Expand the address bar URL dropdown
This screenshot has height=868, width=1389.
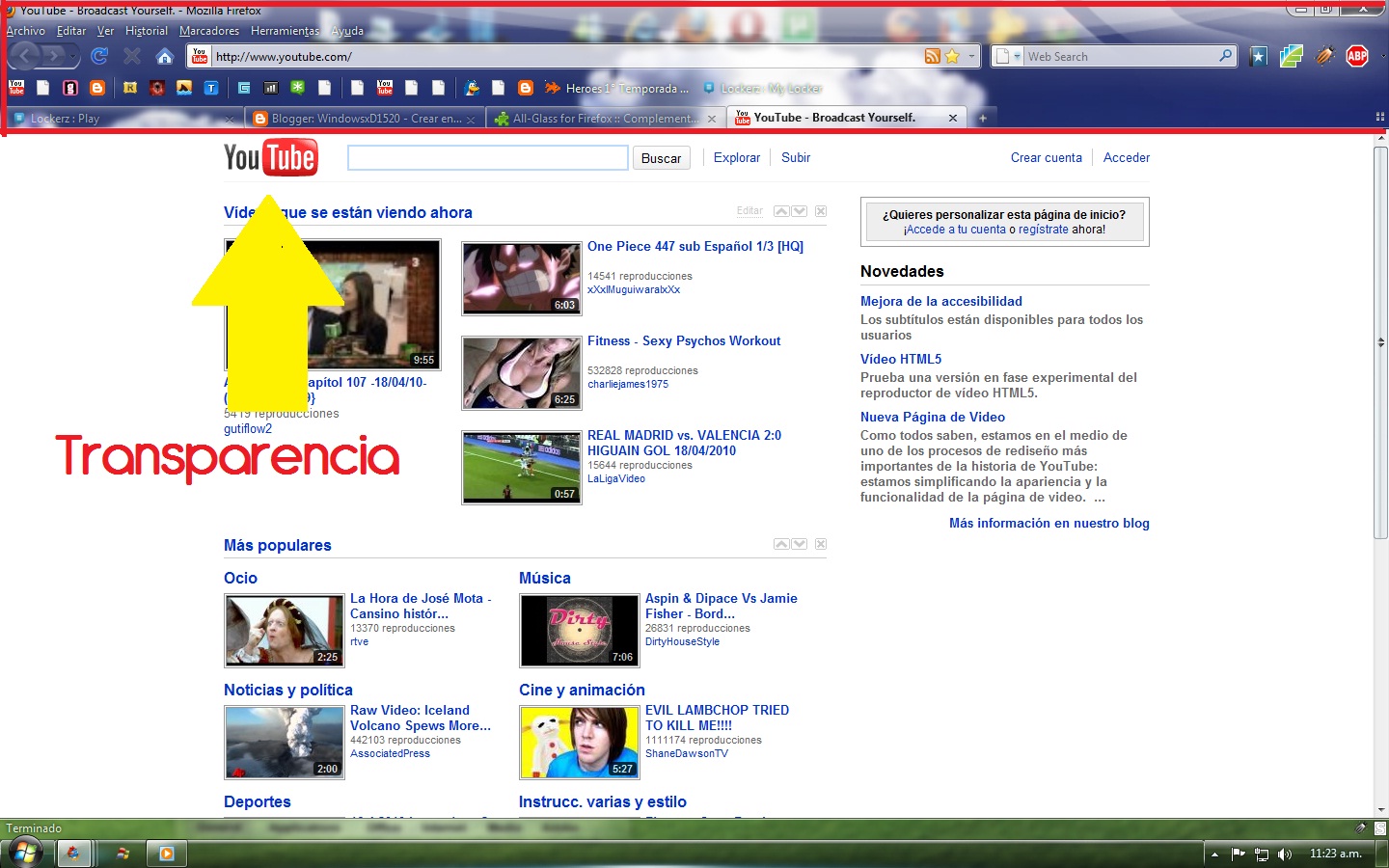(x=971, y=56)
